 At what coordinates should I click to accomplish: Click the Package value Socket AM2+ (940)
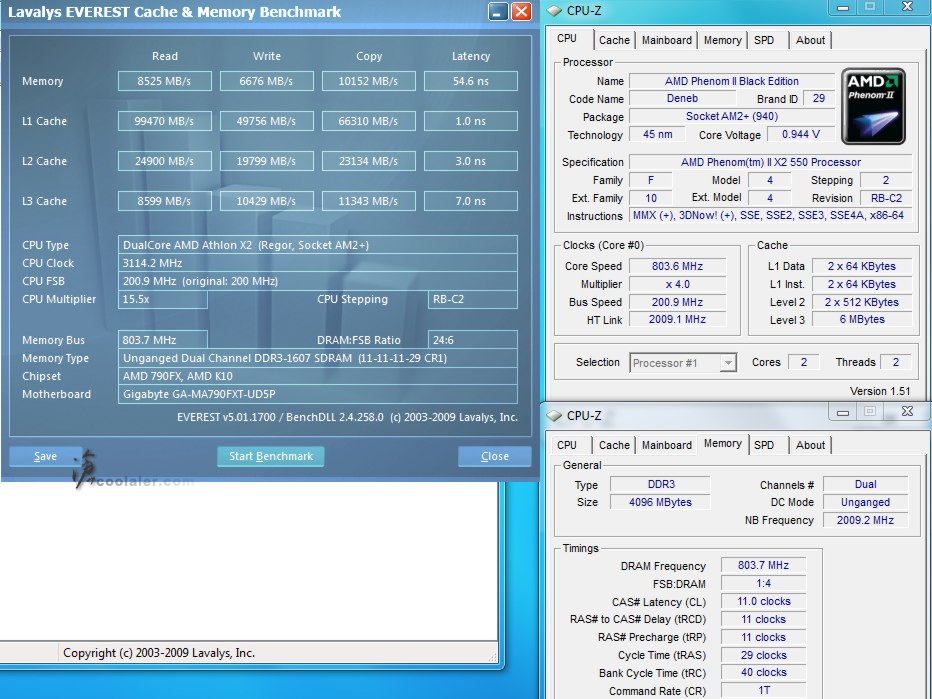[732, 116]
